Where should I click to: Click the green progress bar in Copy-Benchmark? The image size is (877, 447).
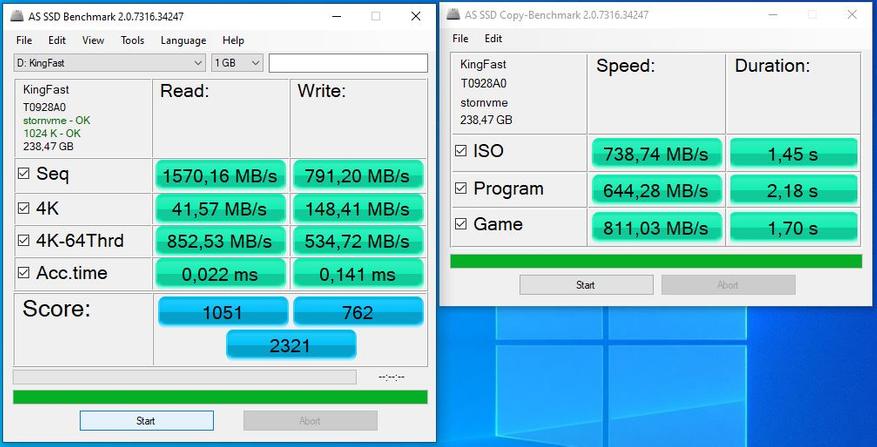click(655, 261)
